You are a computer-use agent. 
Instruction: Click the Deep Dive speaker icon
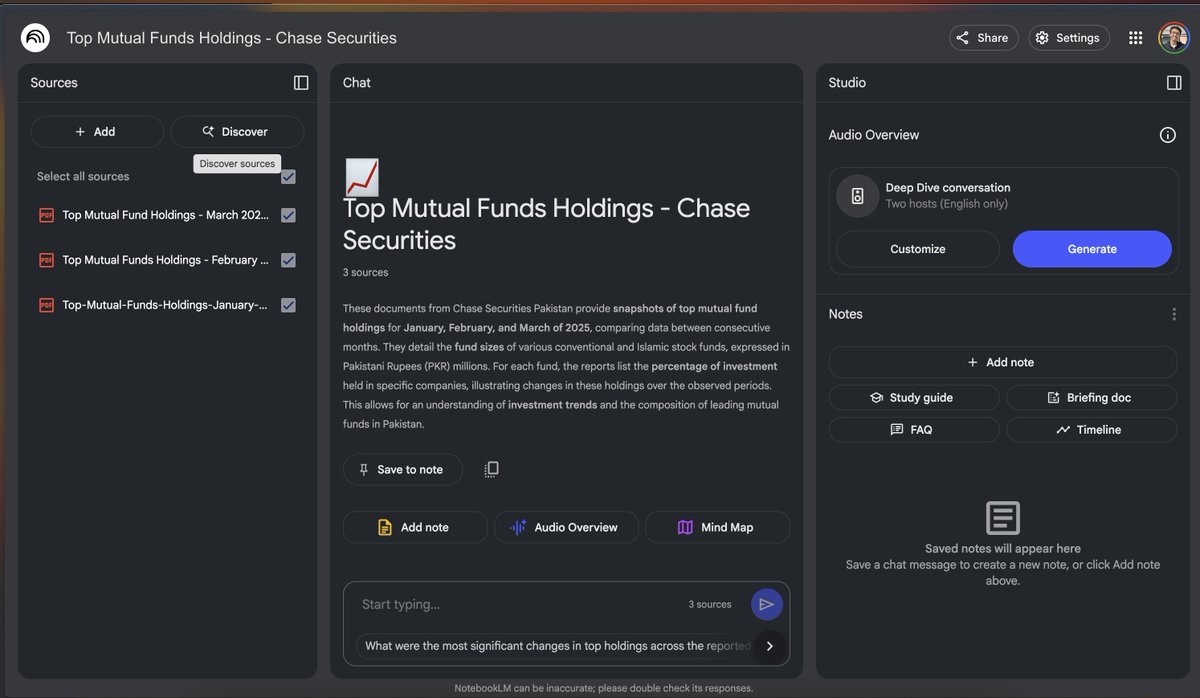pyautogui.click(x=857, y=195)
